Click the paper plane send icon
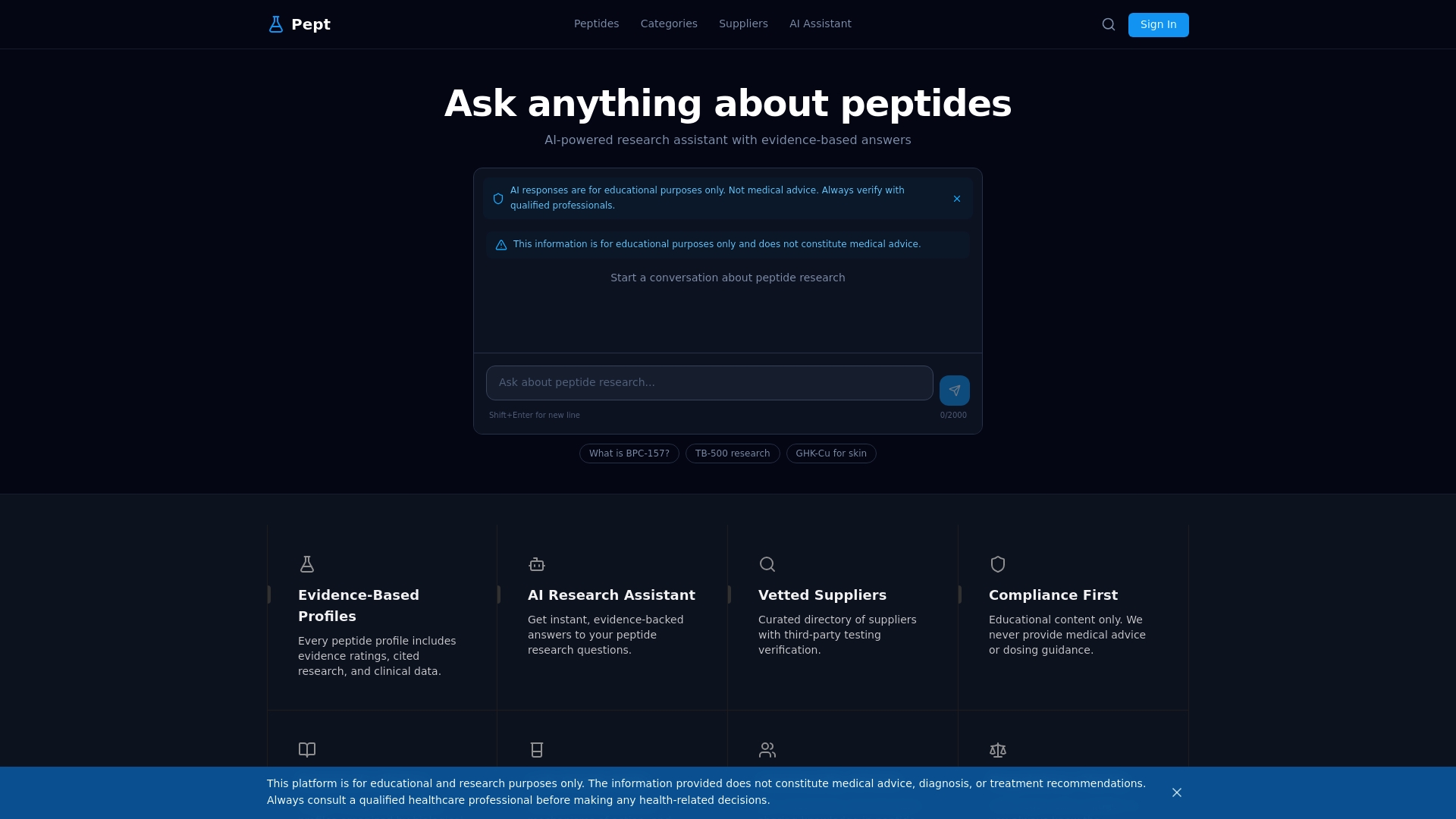Screen dimensions: 1456x819 click(x=954, y=390)
